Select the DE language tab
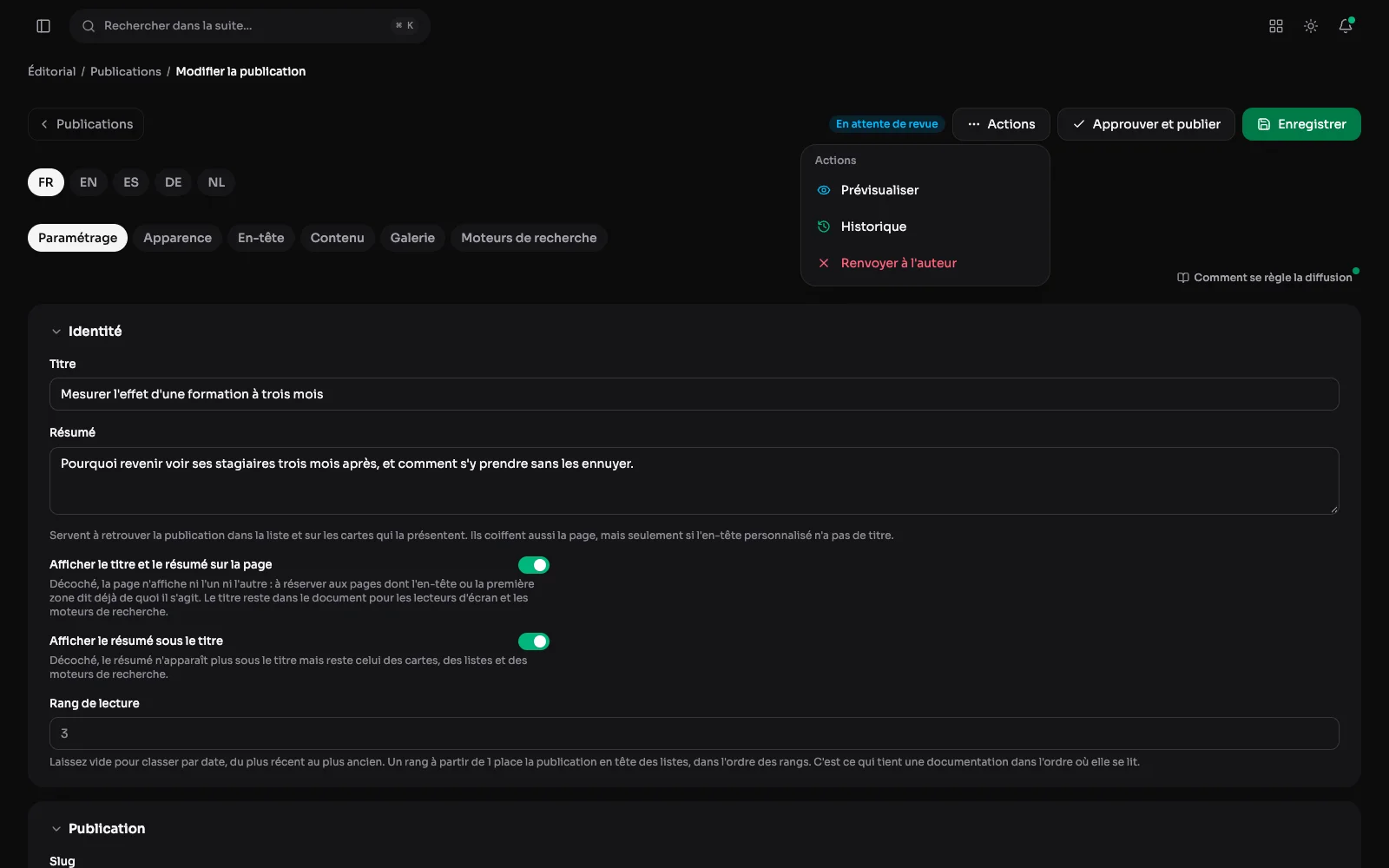Image resolution: width=1389 pixels, height=868 pixels. pos(174,182)
